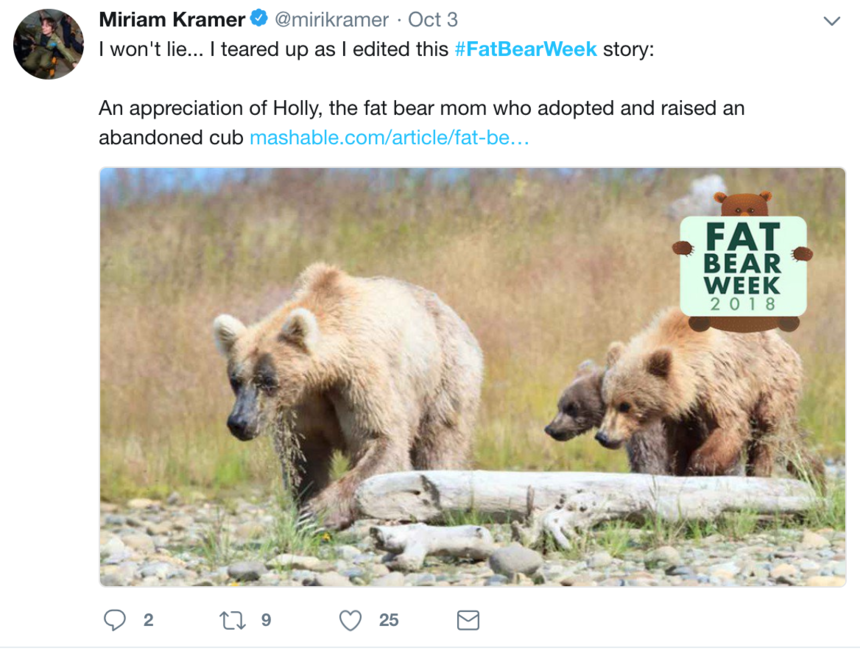Click the @mirikramer handle
Image resolution: width=860 pixels, height=651 pixels.
coord(331,20)
